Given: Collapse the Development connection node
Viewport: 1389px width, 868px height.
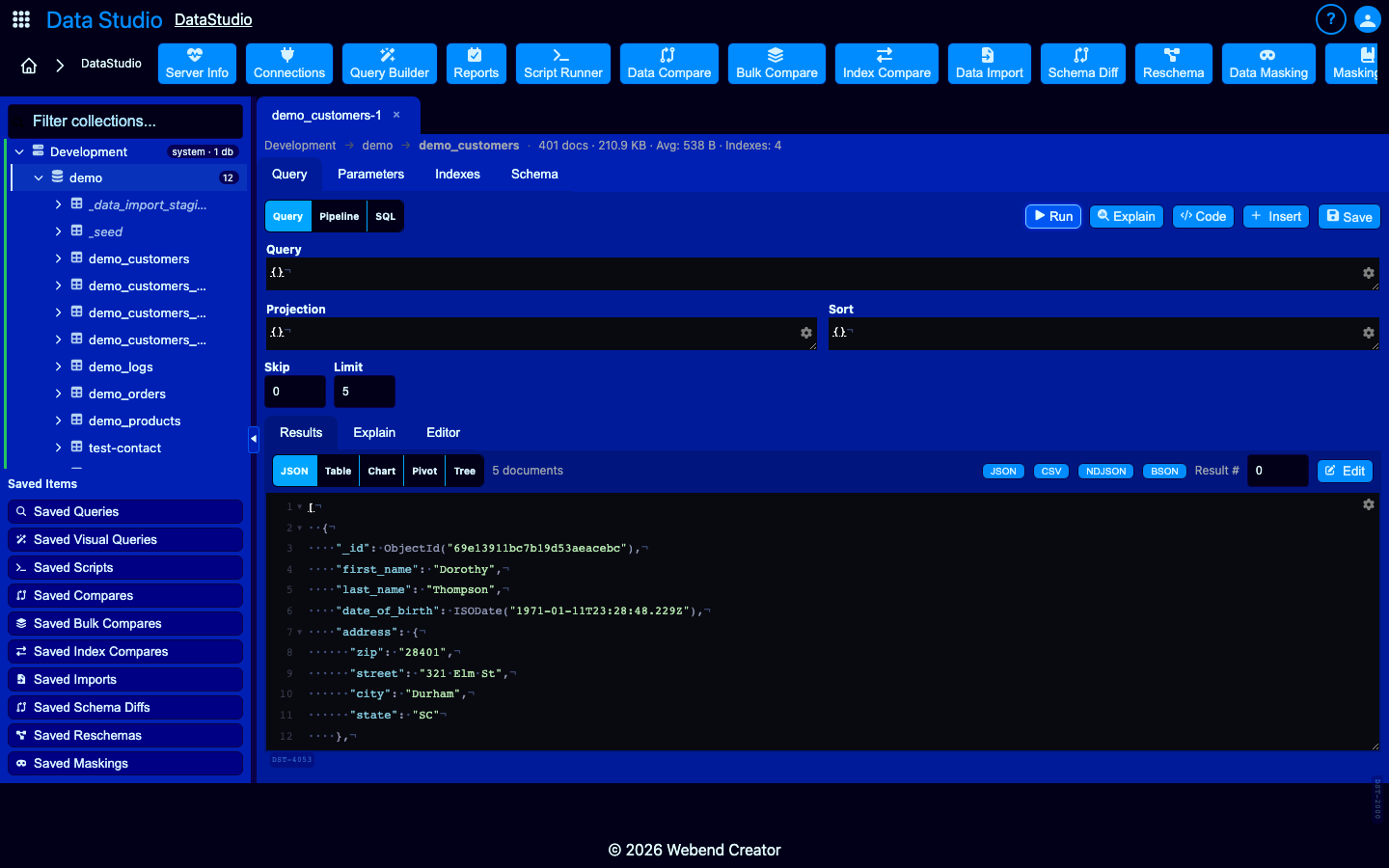Looking at the screenshot, I should click(x=19, y=151).
